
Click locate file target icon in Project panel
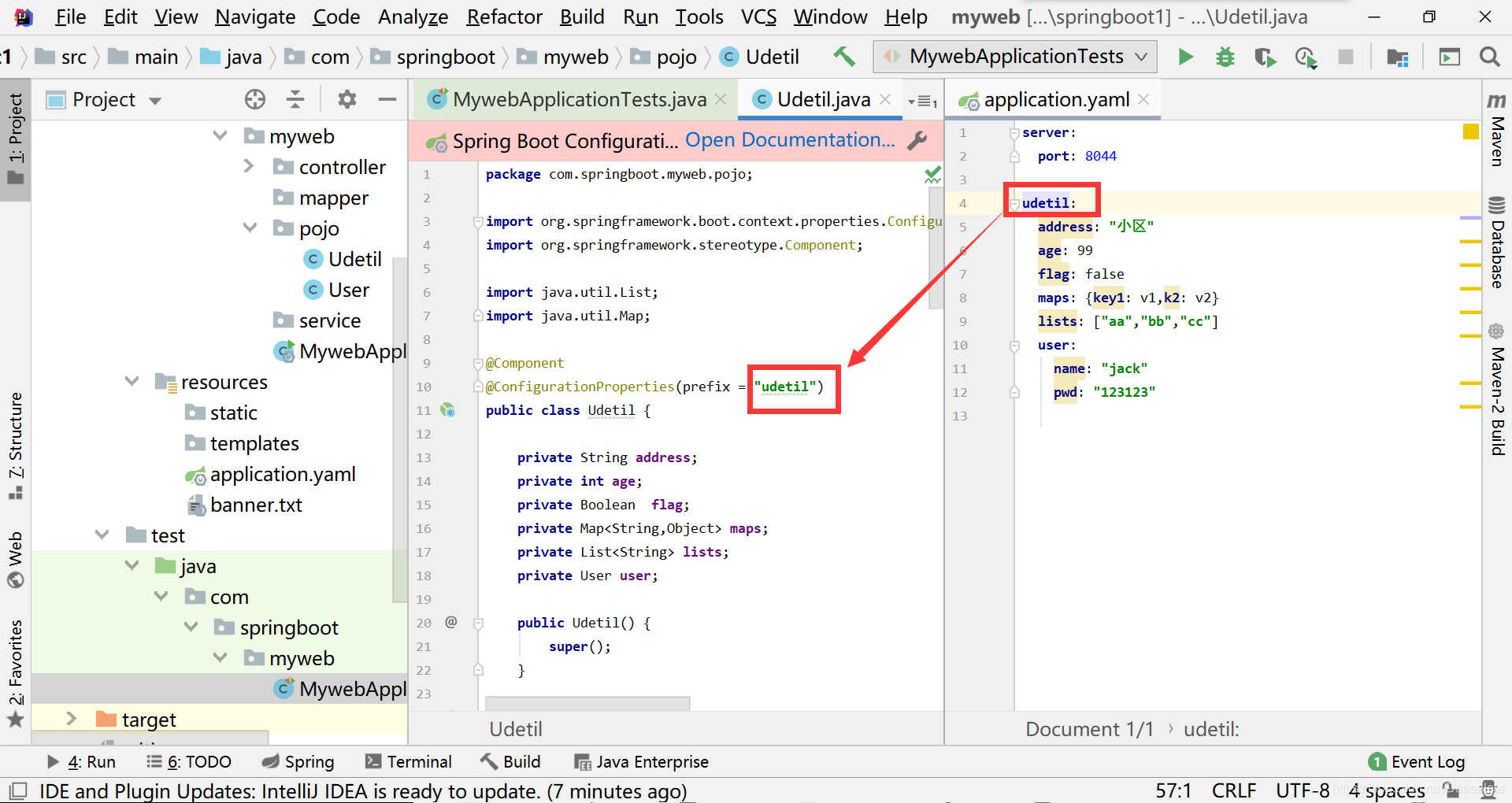(x=254, y=99)
